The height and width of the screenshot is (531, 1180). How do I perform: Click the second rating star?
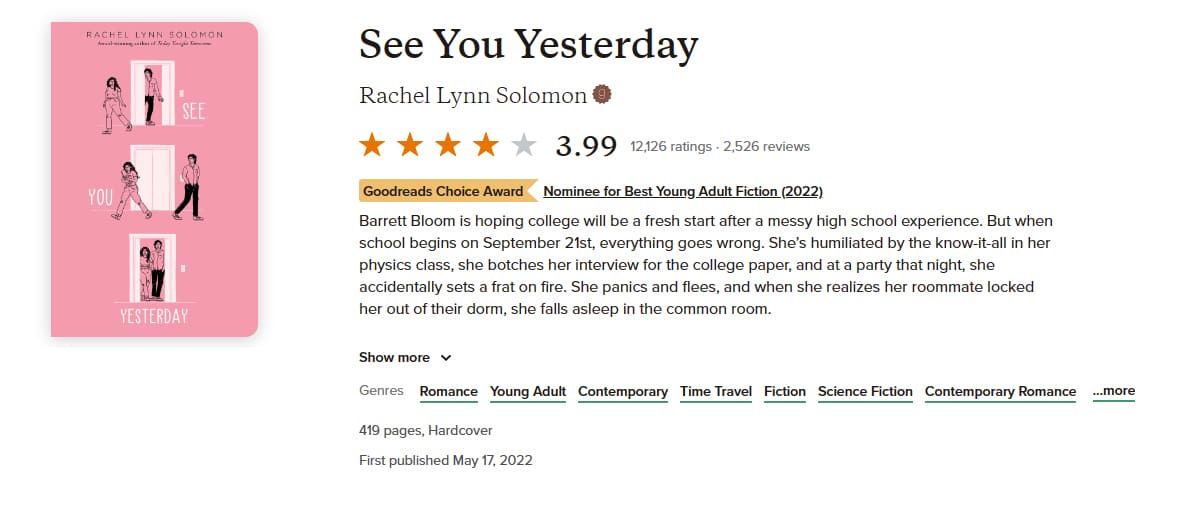click(410, 146)
